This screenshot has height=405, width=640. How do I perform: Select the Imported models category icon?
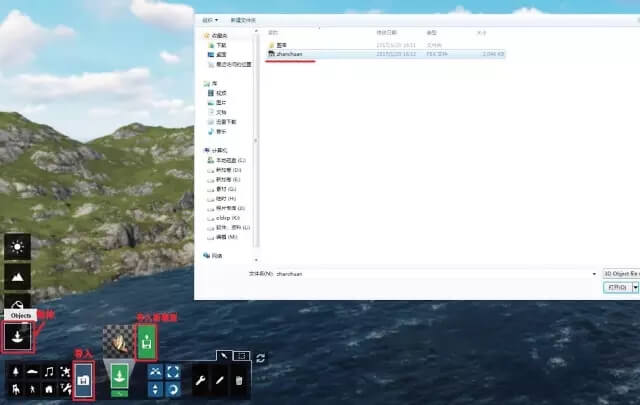click(83, 380)
